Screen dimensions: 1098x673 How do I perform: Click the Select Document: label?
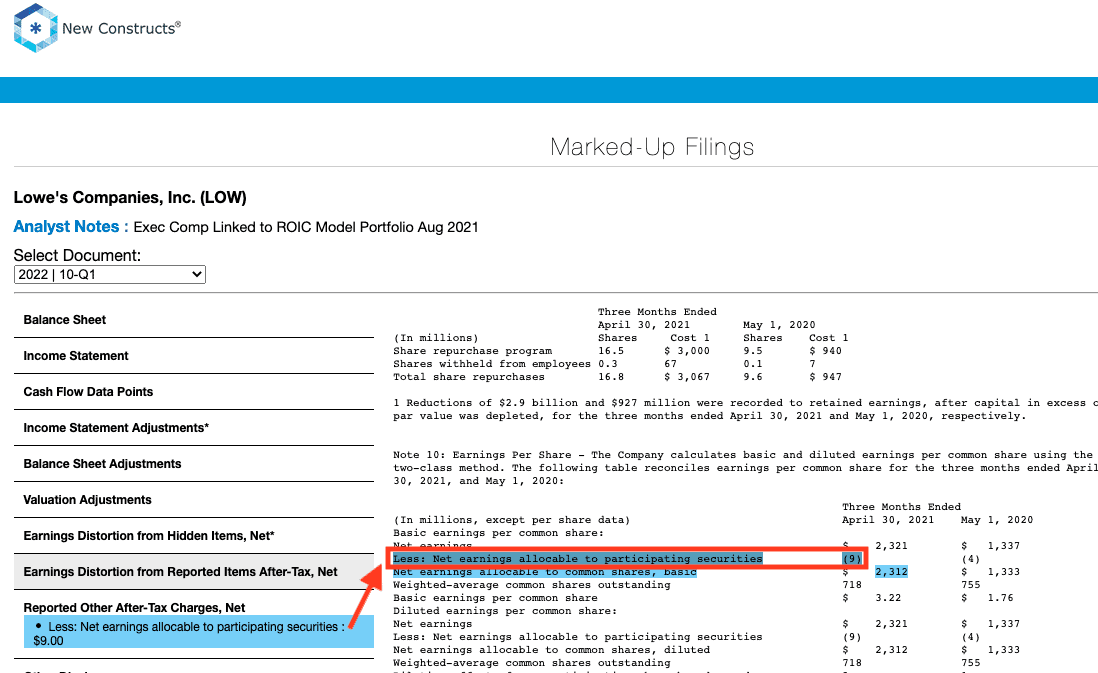(77, 256)
